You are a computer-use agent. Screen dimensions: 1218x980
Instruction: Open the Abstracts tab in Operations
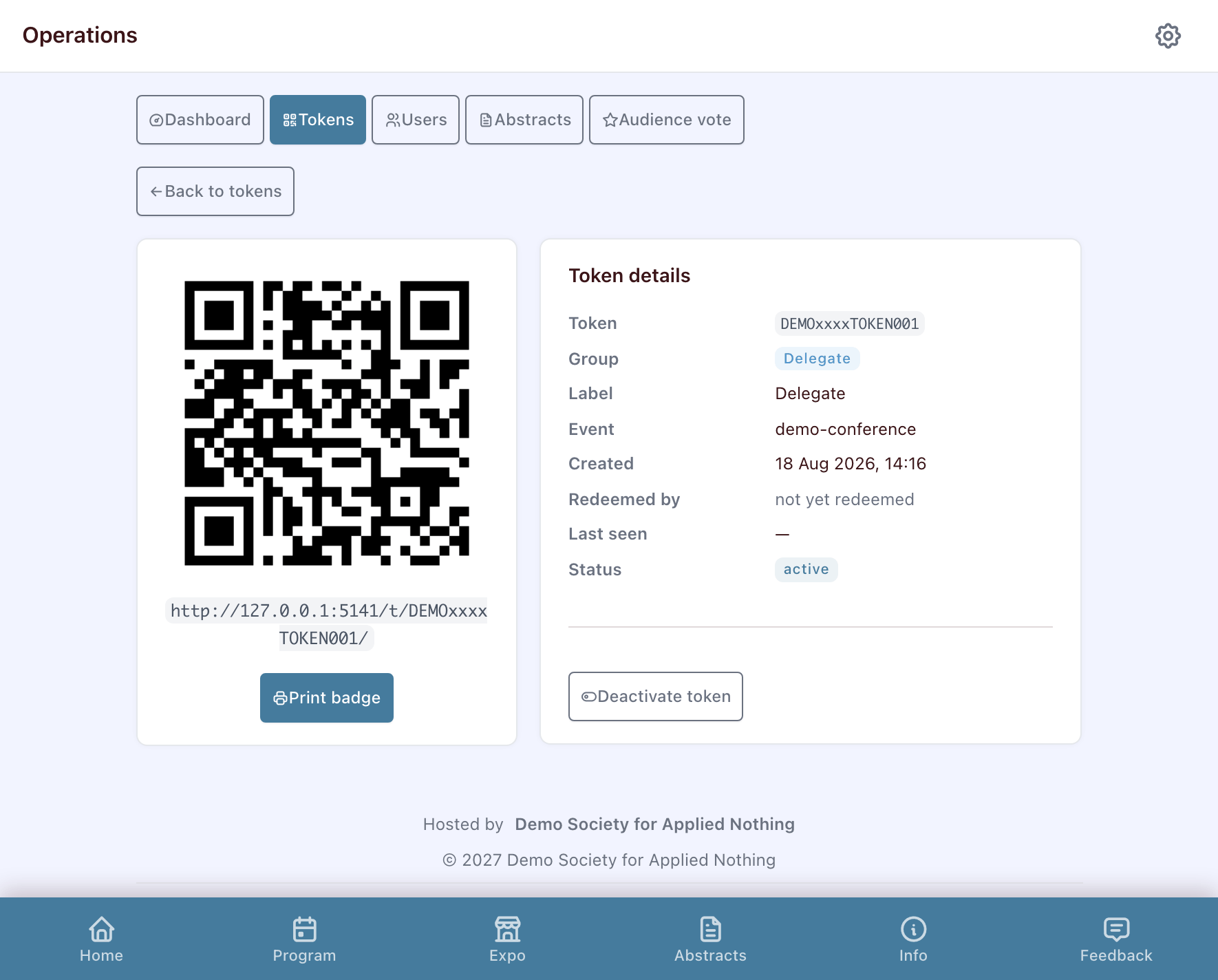[x=524, y=120]
